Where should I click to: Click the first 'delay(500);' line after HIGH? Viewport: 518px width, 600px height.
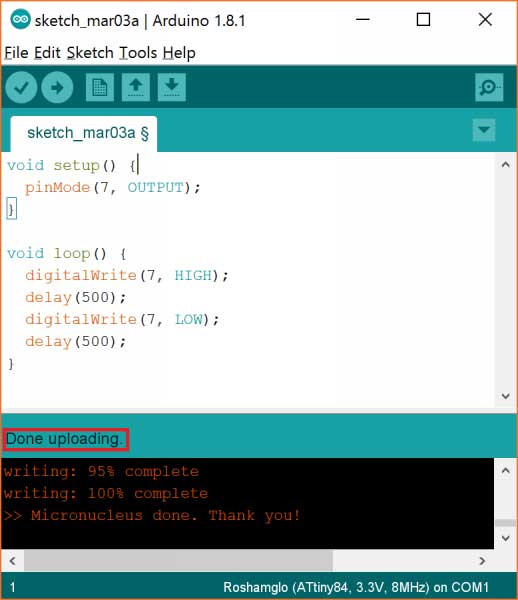coord(75,298)
